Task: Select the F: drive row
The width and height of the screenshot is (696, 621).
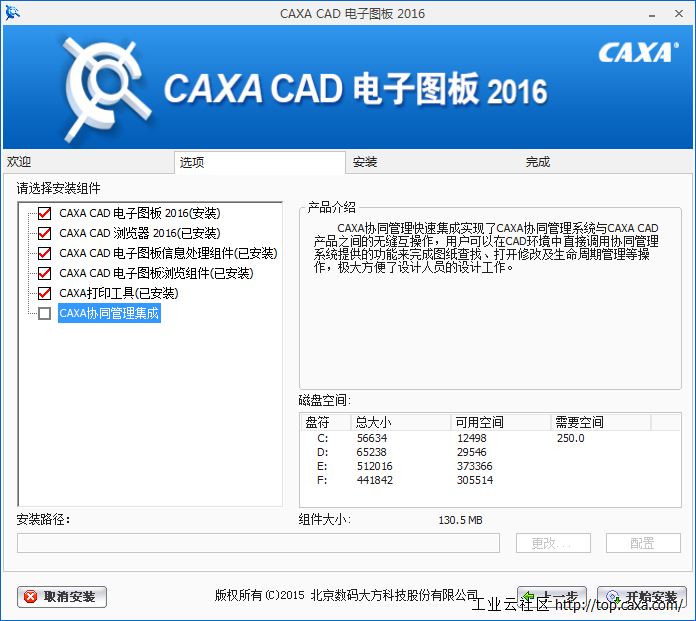Action: (490, 480)
